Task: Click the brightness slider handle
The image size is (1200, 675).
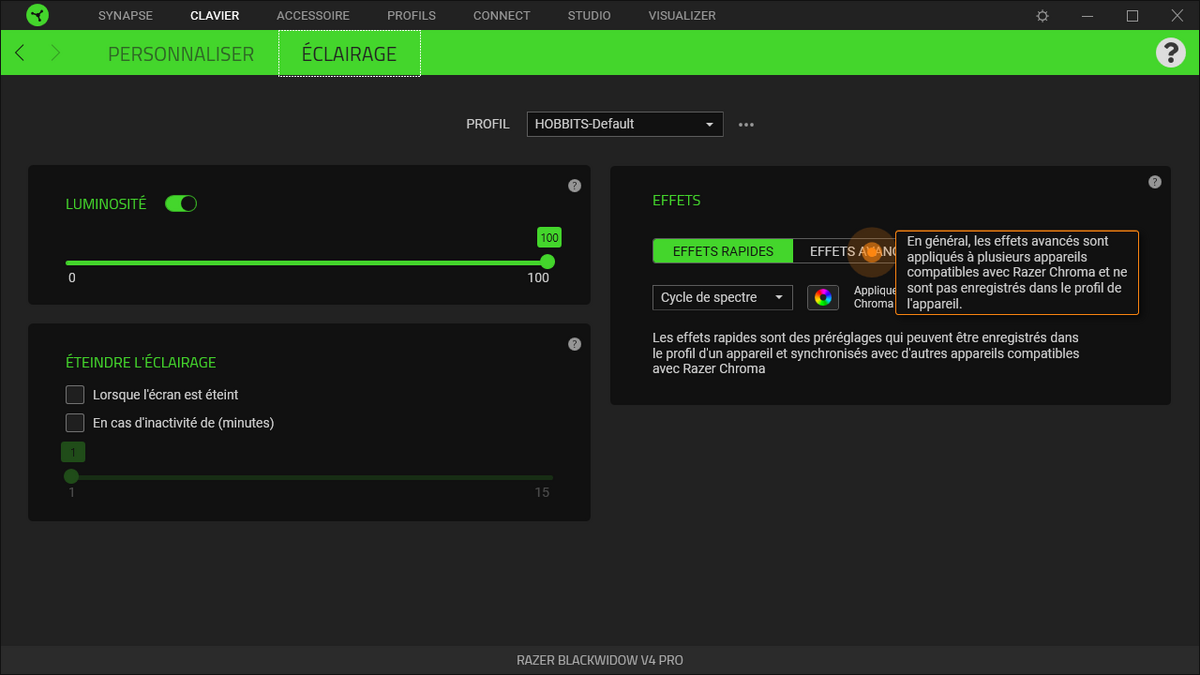Action: coord(547,262)
